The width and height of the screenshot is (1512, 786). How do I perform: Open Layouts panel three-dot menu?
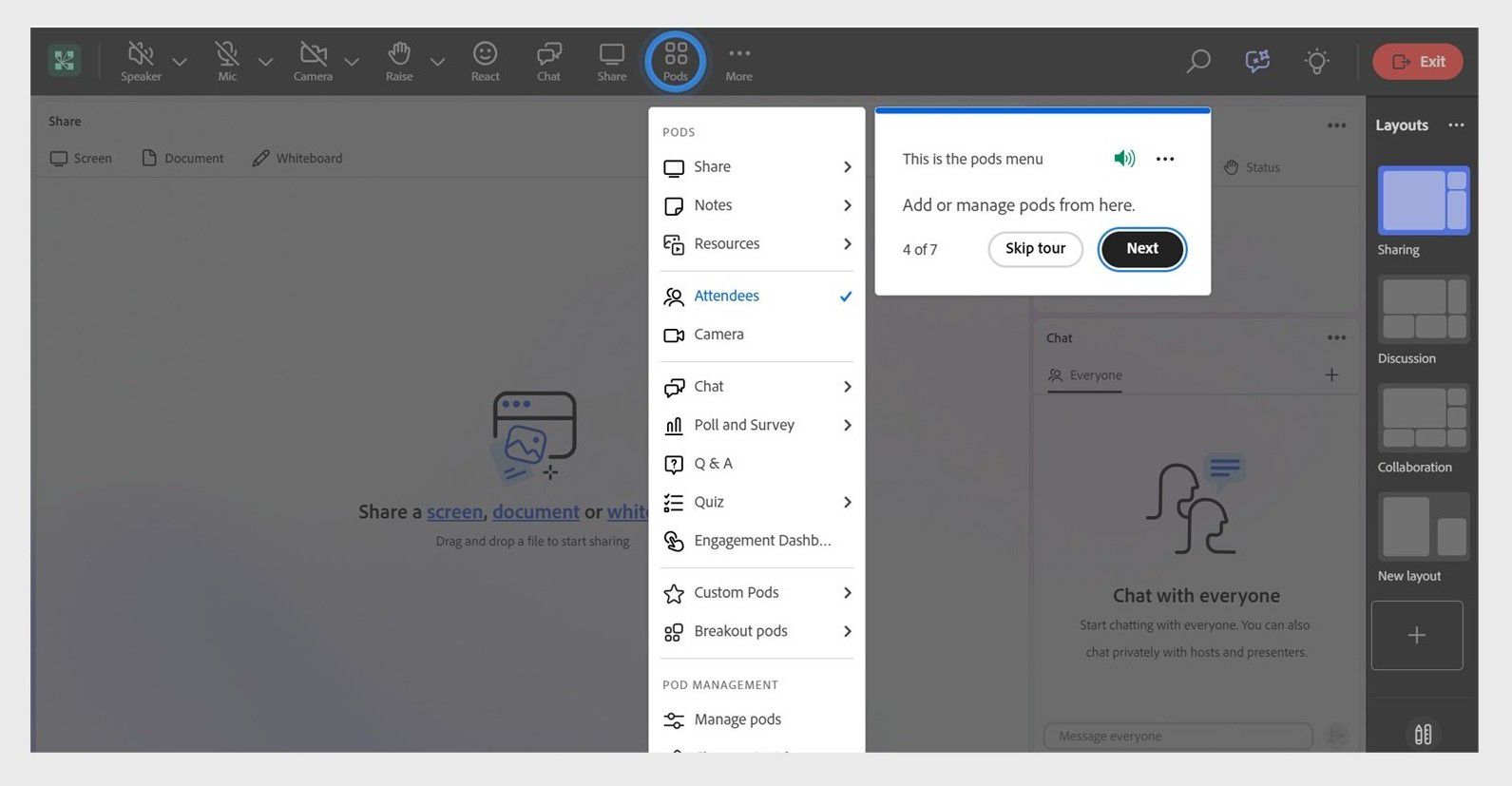tap(1456, 125)
